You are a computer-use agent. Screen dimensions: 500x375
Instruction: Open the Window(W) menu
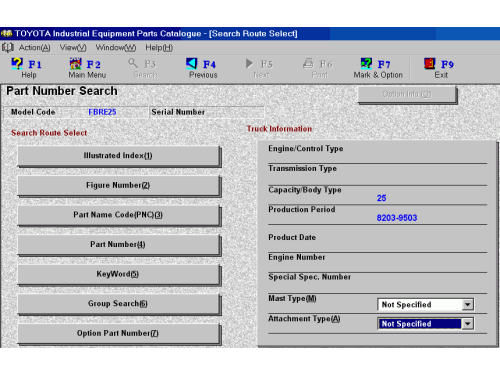[x=116, y=48]
